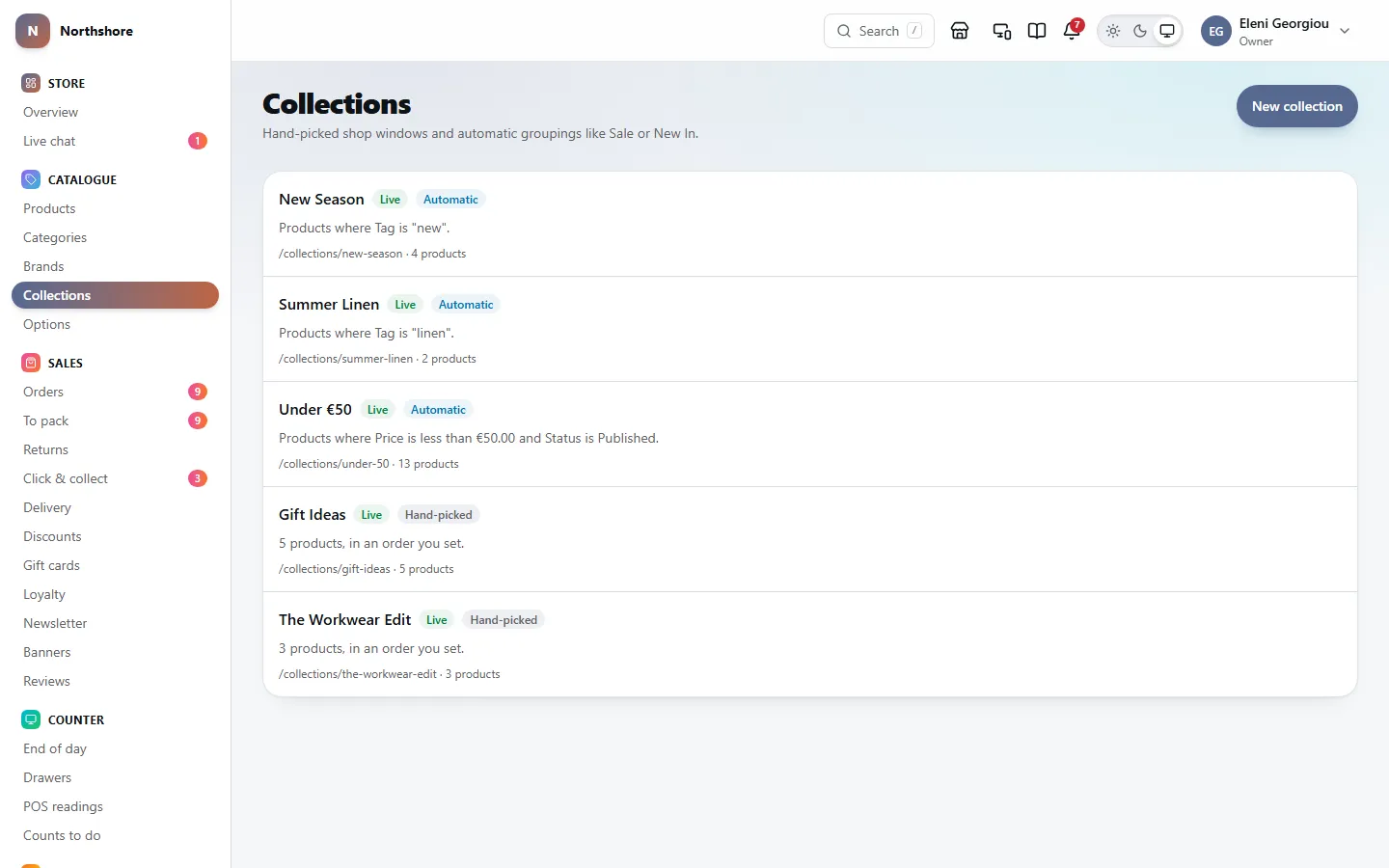1389x868 pixels.
Task: Select Collections in sidebar
Action: (x=115, y=295)
